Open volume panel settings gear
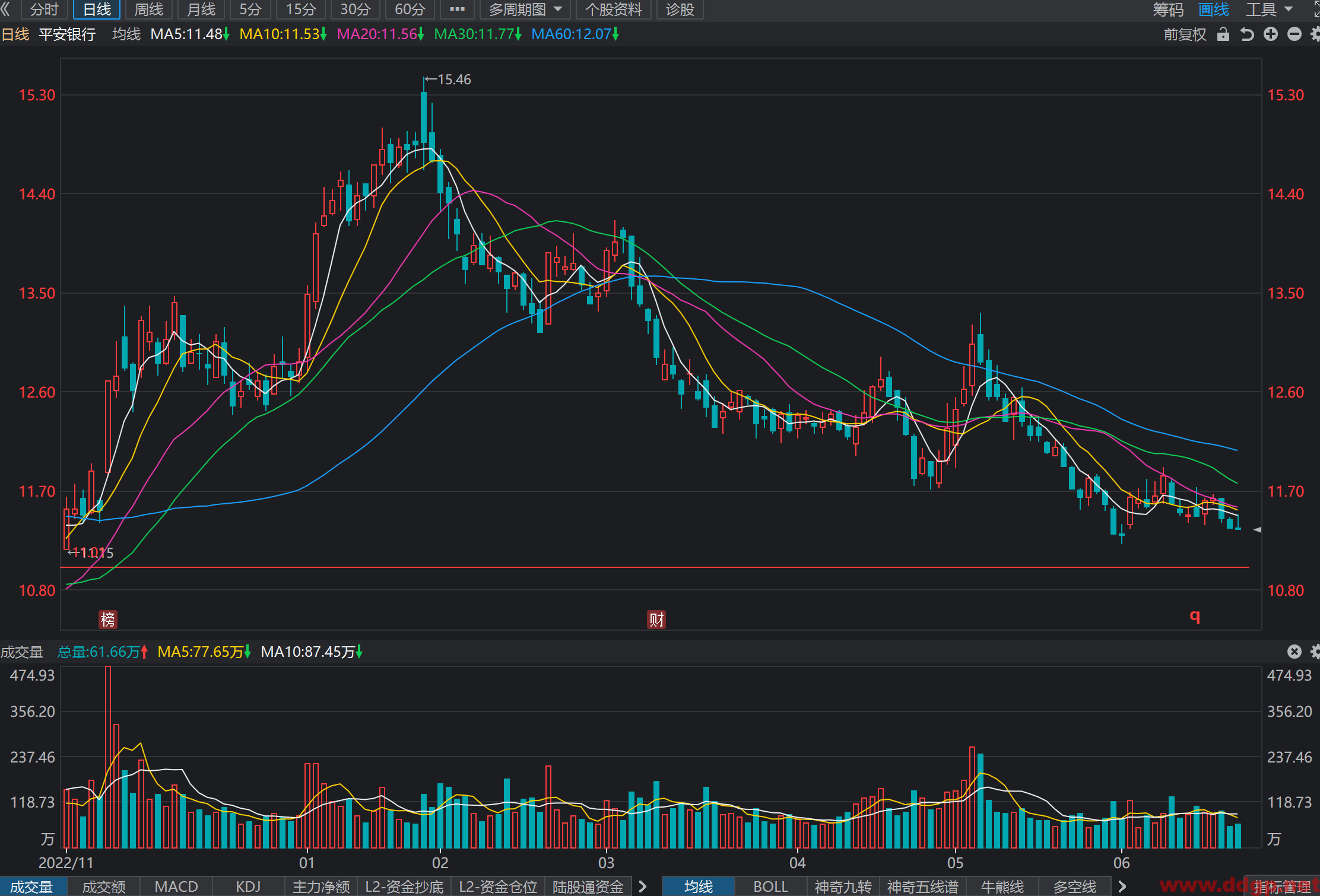1320x896 pixels. [1315, 652]
